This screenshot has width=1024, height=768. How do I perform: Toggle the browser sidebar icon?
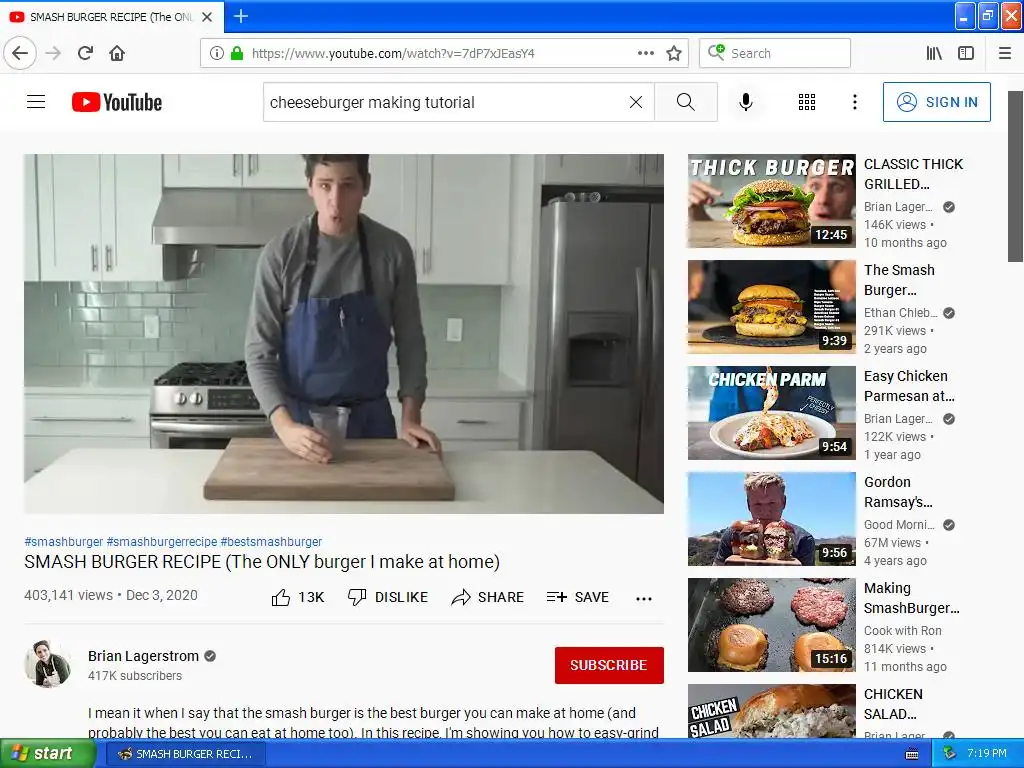(x=966, y=53)
